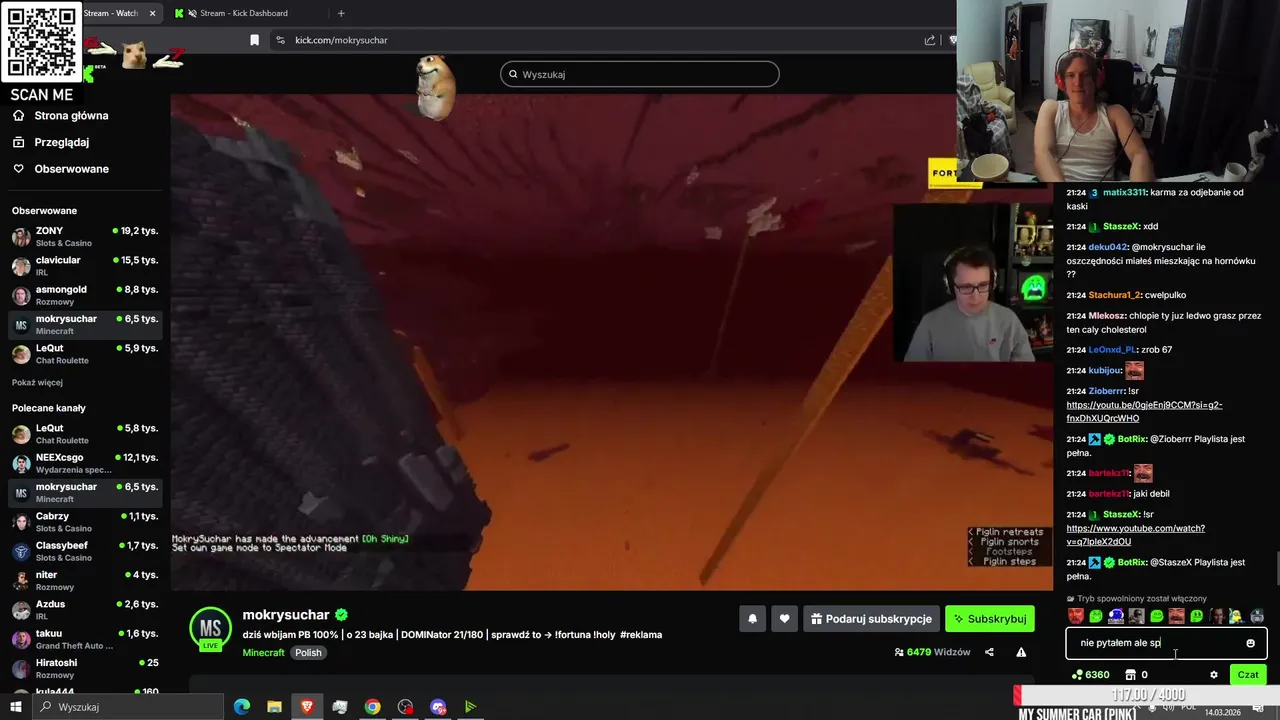Click the site settings icon before URL
This screenshot has width=1280, height=720.
(x=280, y=40)
